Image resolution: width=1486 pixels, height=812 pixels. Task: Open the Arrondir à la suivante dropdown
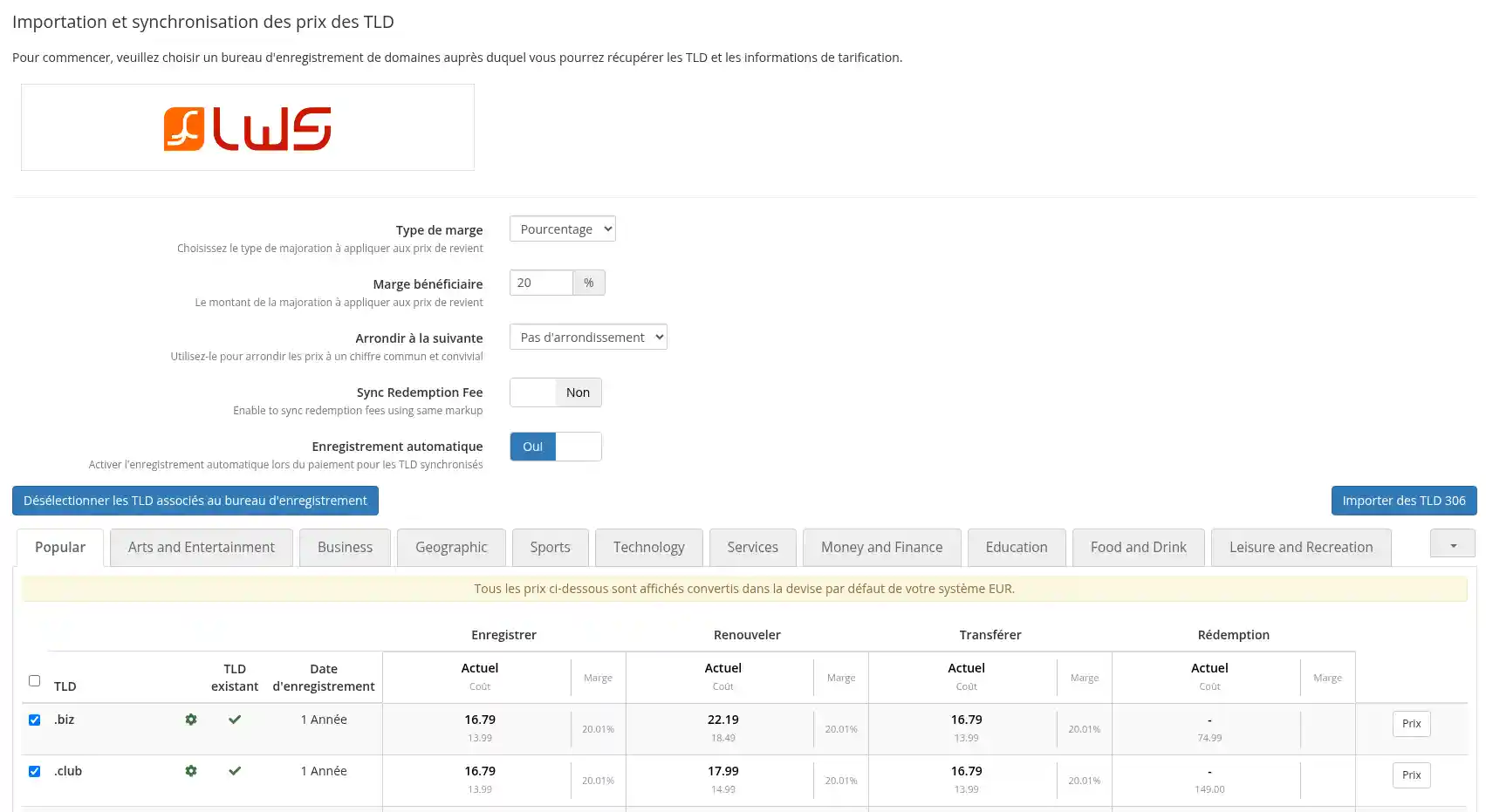(x=588, y=337)
